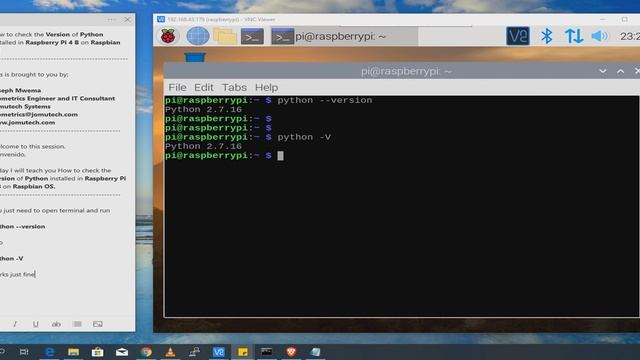640x360 pixels.
Task: Open network arrows icon in Pi tray
Action: point(574,36)
